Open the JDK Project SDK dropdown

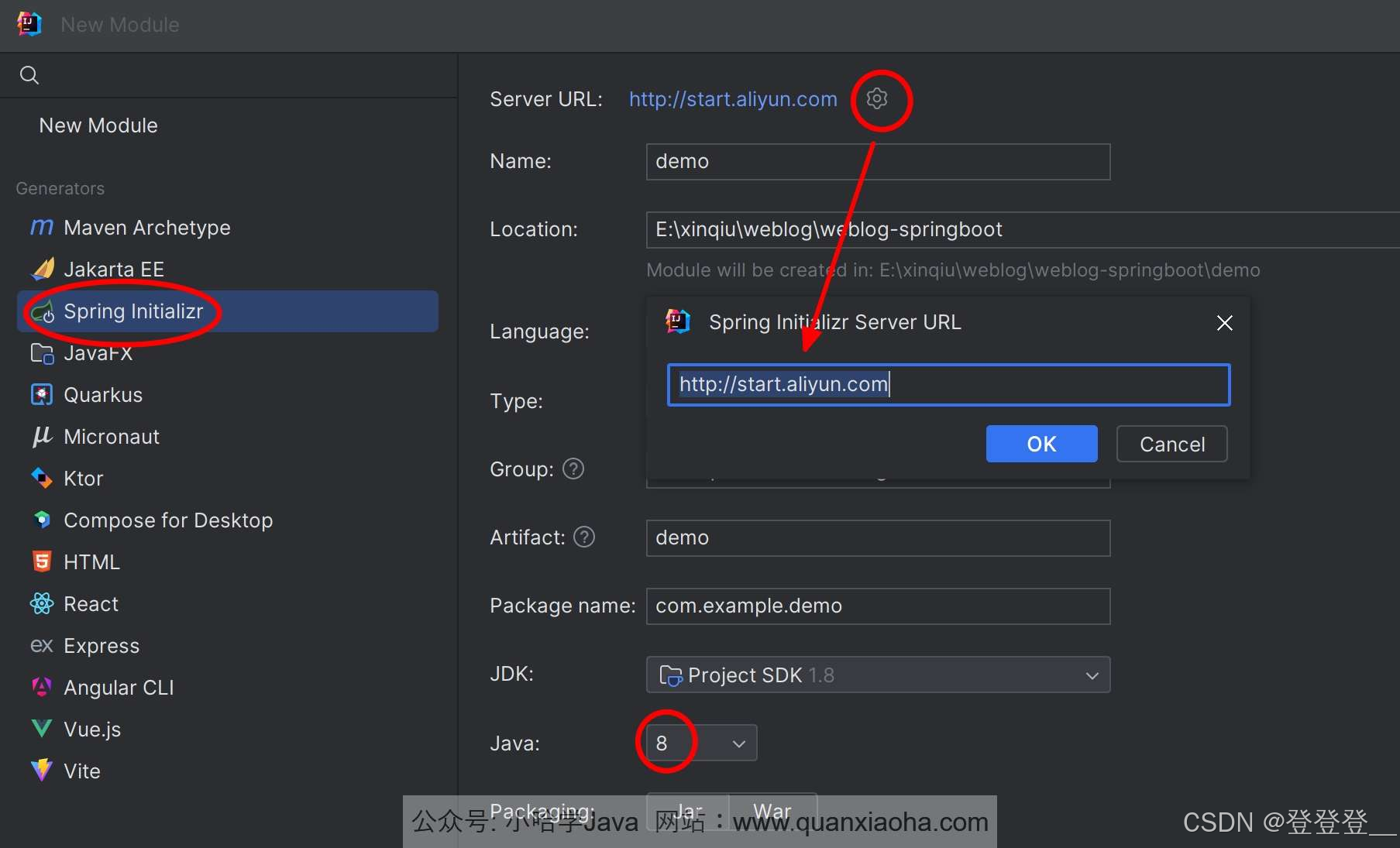tap(878, 675)
